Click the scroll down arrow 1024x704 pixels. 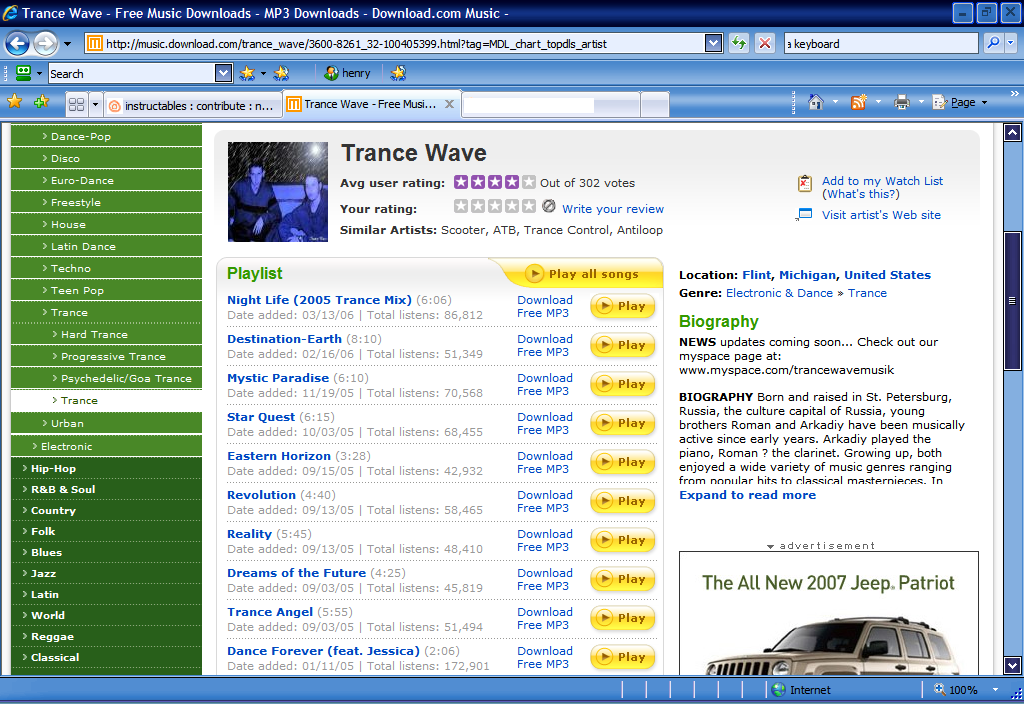pyautogui.click(x=1012, y=666)
